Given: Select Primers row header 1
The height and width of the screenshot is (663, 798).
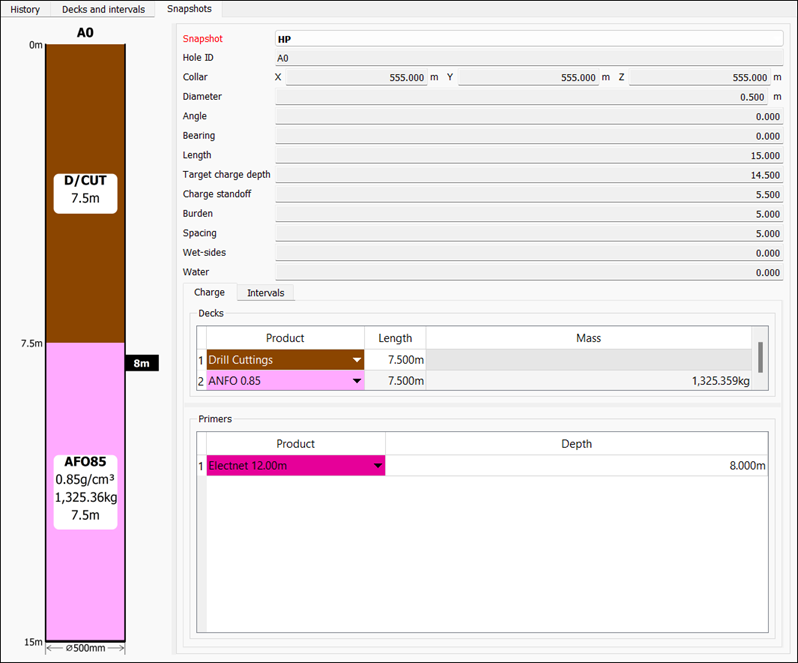Looking at the screenshot, I should coord(201,466).
